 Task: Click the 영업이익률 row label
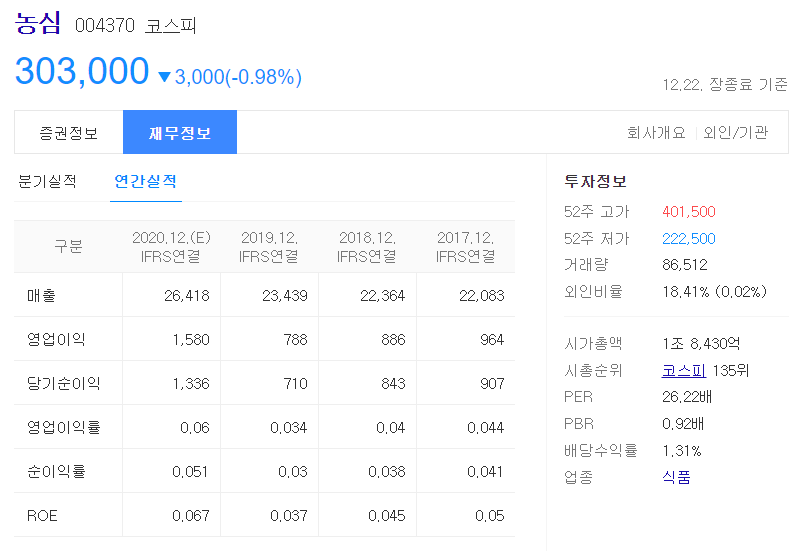[x=63, y=427]
